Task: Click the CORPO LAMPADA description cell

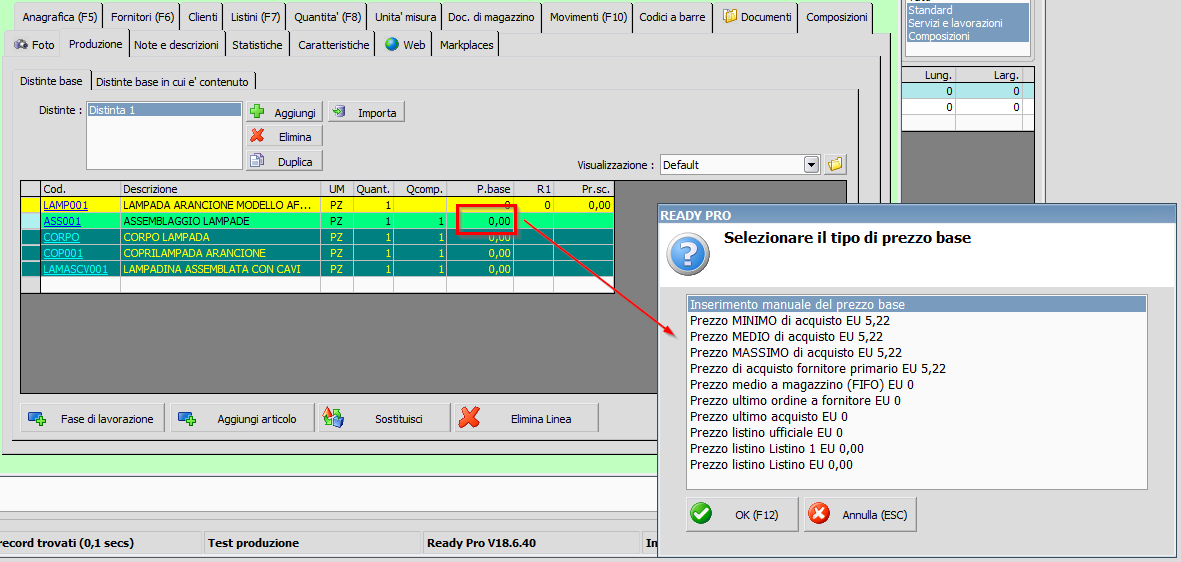Action: 220,237
